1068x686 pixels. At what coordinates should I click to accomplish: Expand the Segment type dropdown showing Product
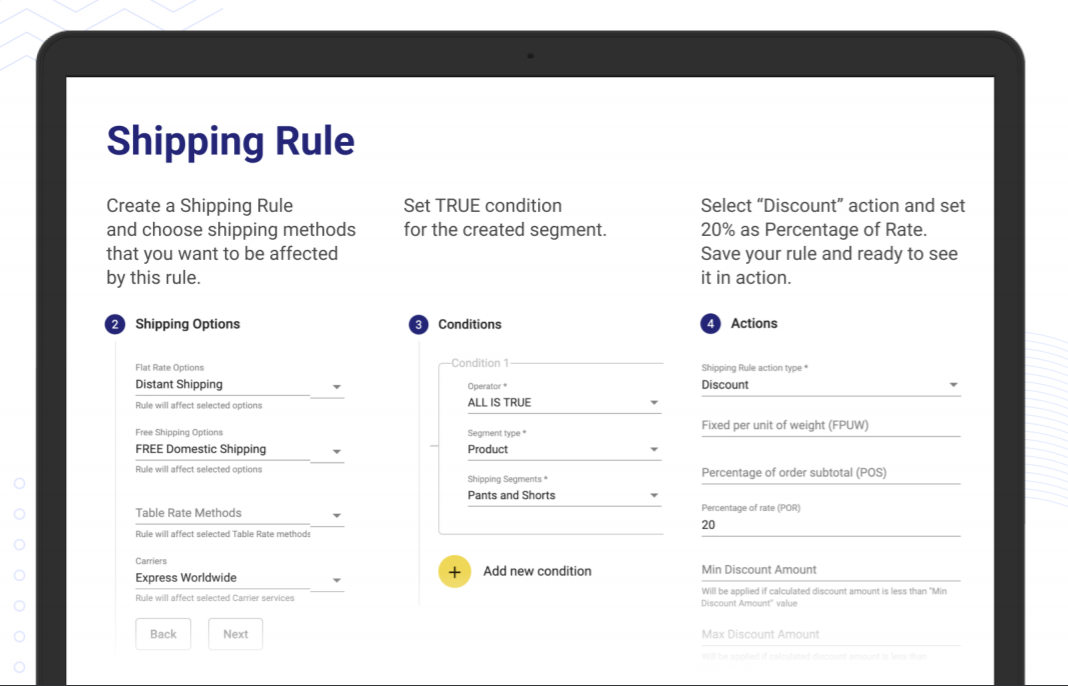(x=654, y=449)
